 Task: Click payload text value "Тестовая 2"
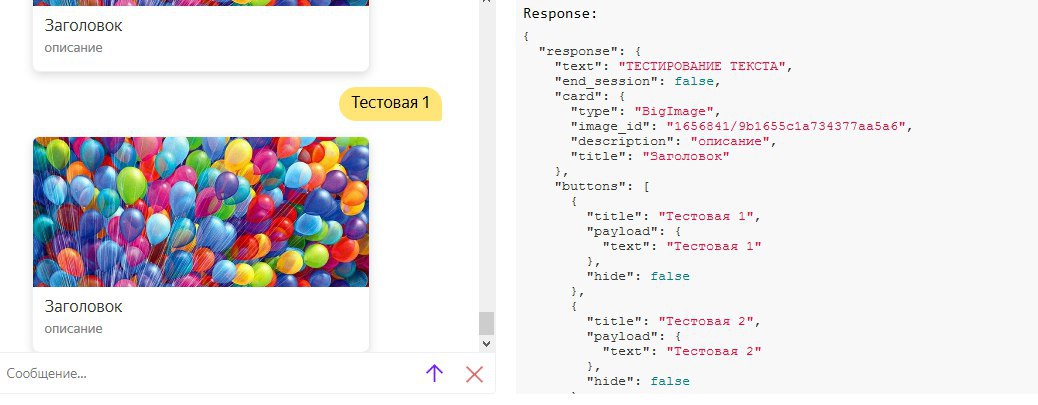click(x=714, y=351)
